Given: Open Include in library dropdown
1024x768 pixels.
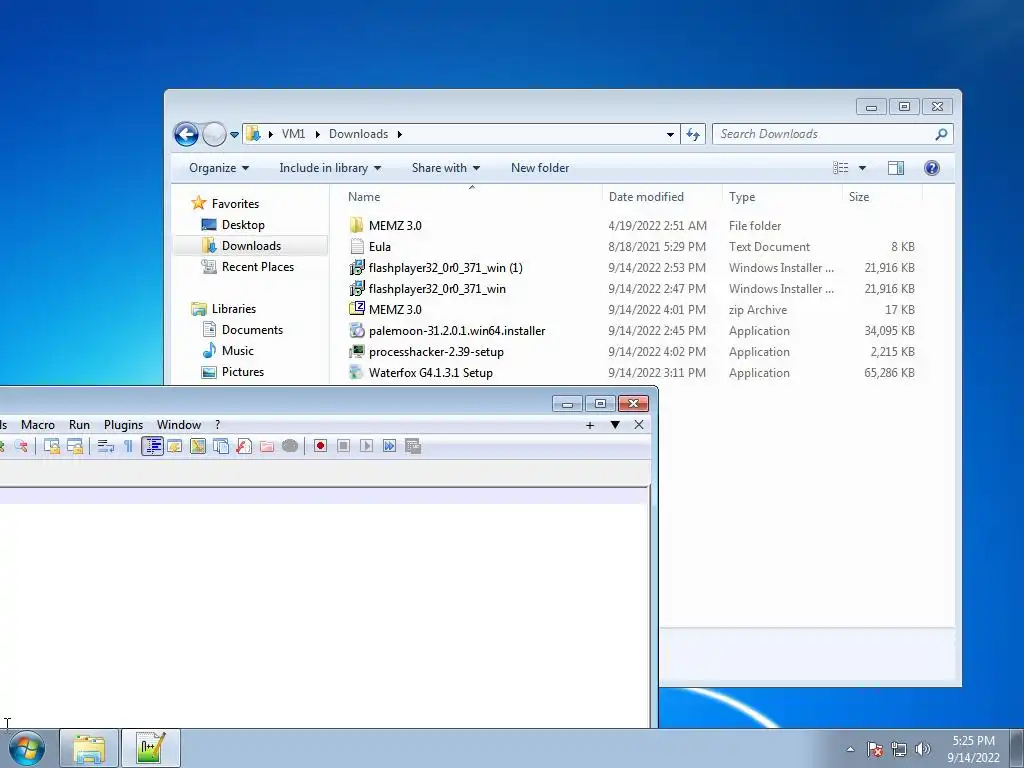Looking at the screenshot, I should click(x=330, y=168).
